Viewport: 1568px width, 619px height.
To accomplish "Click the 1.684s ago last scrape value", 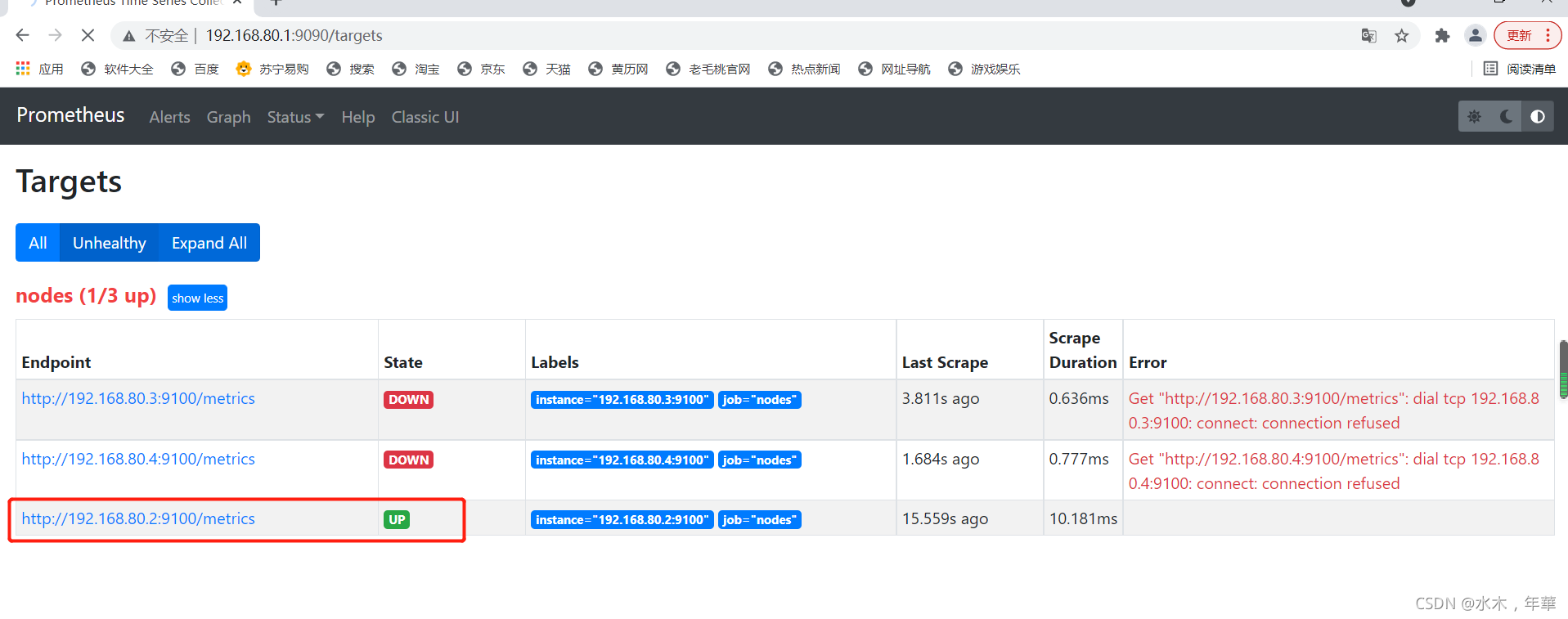I will point(941,459).
